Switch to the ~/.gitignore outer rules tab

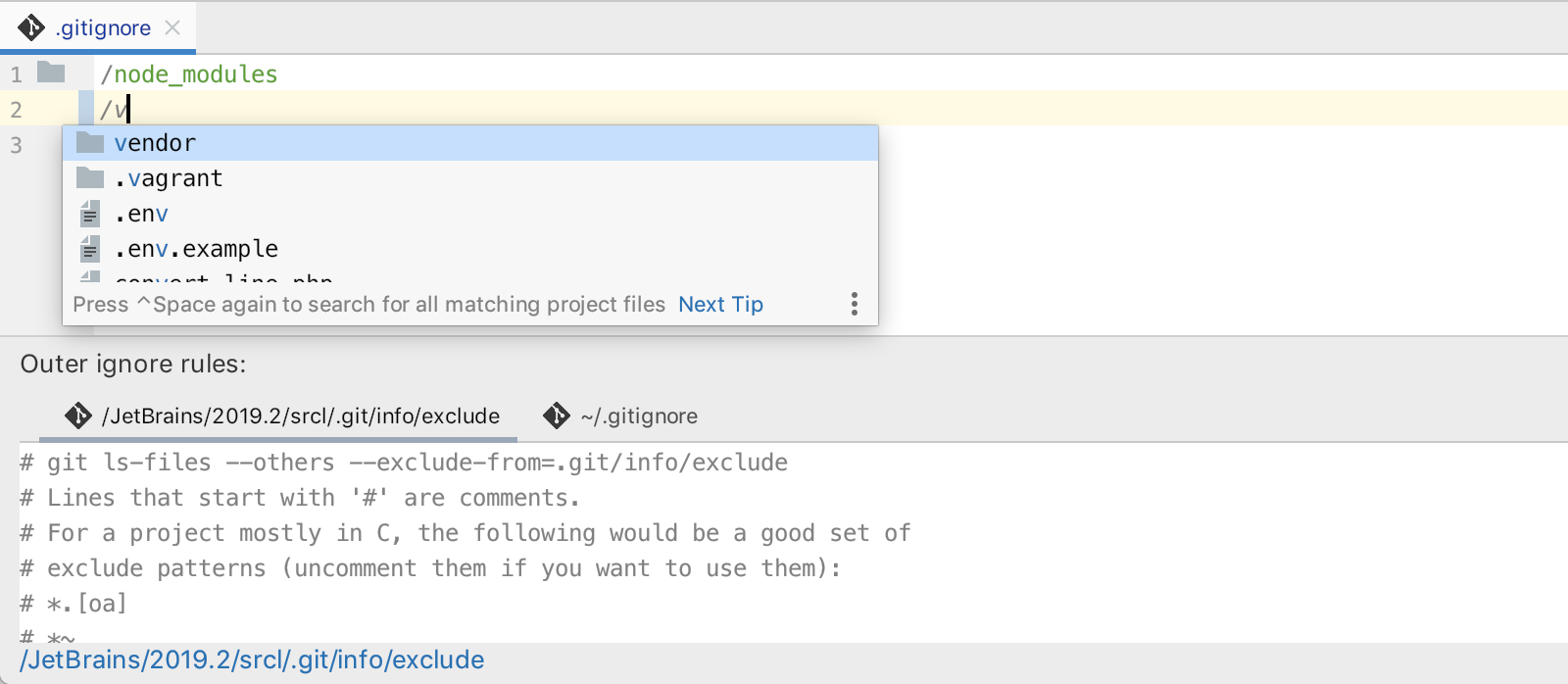click(638, 415)
